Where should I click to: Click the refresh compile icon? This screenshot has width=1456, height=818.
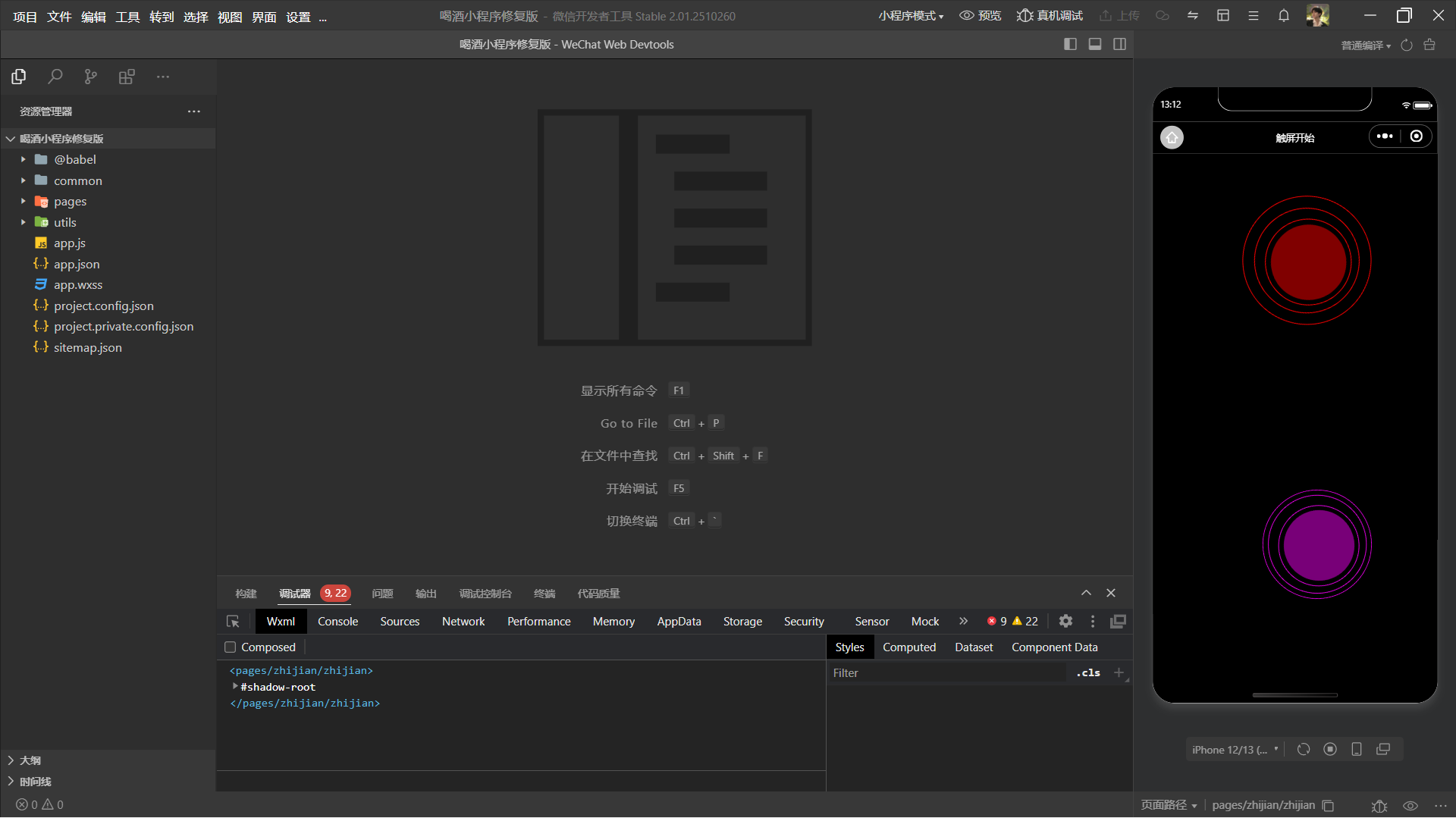coord(1407,45)
